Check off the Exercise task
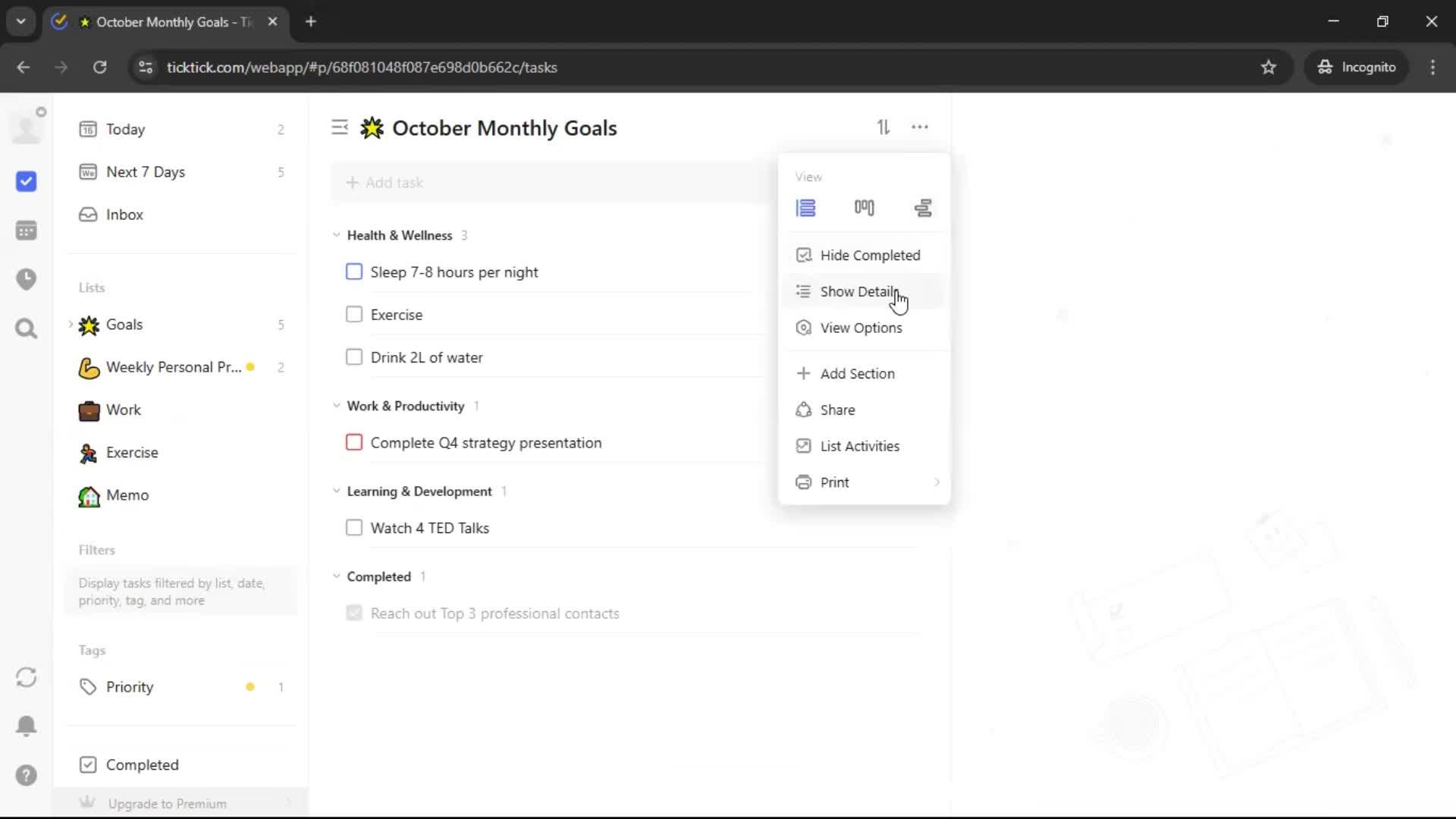The image size is (1456, 819). (354, 315)
